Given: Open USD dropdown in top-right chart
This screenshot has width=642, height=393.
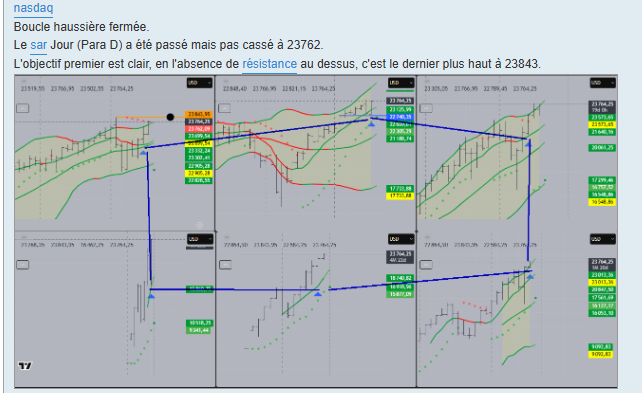Looking at the screenshot, I should 603,83.
